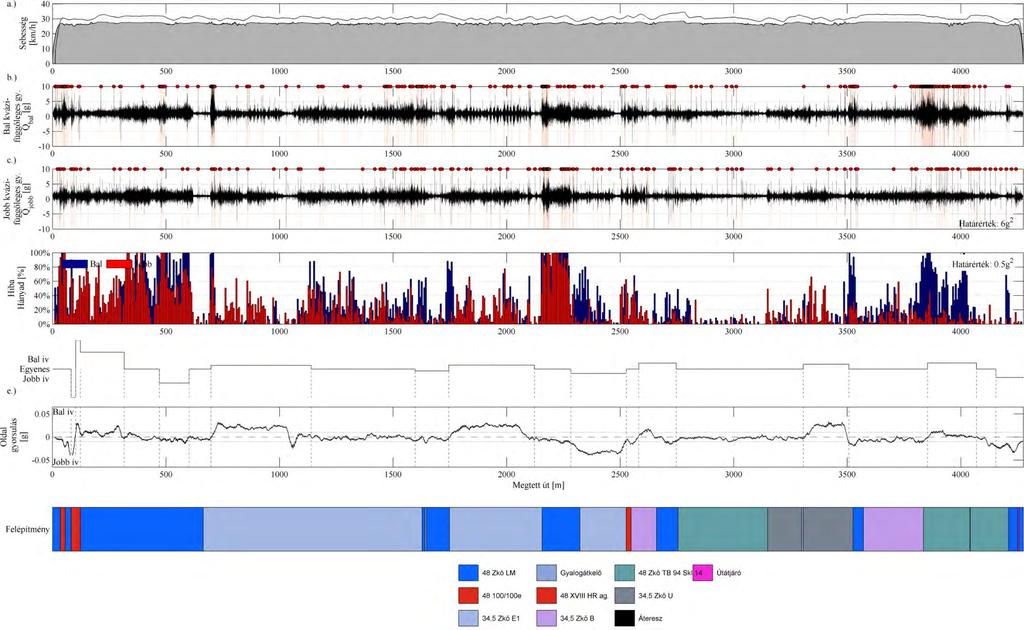Click the 'Határérték: 6g²' annotation
1024x630 pixels.
pyautogui.click(x=986, y=223)
